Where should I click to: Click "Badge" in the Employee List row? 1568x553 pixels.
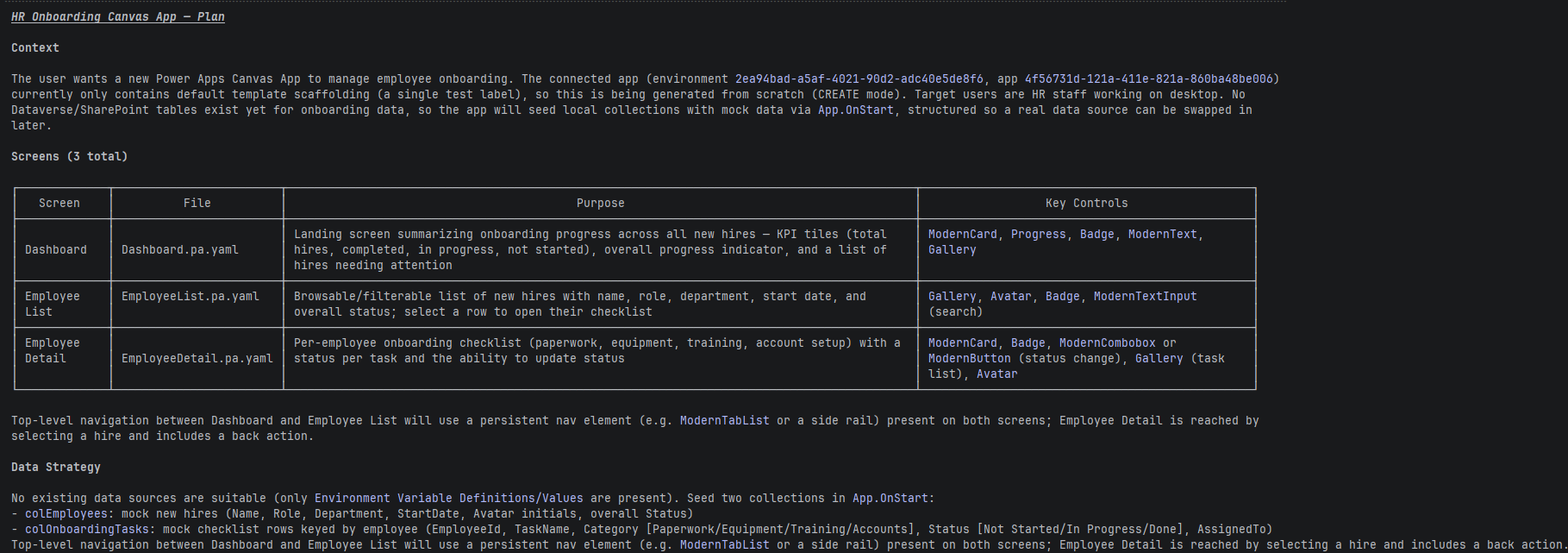pos(1063,296)
